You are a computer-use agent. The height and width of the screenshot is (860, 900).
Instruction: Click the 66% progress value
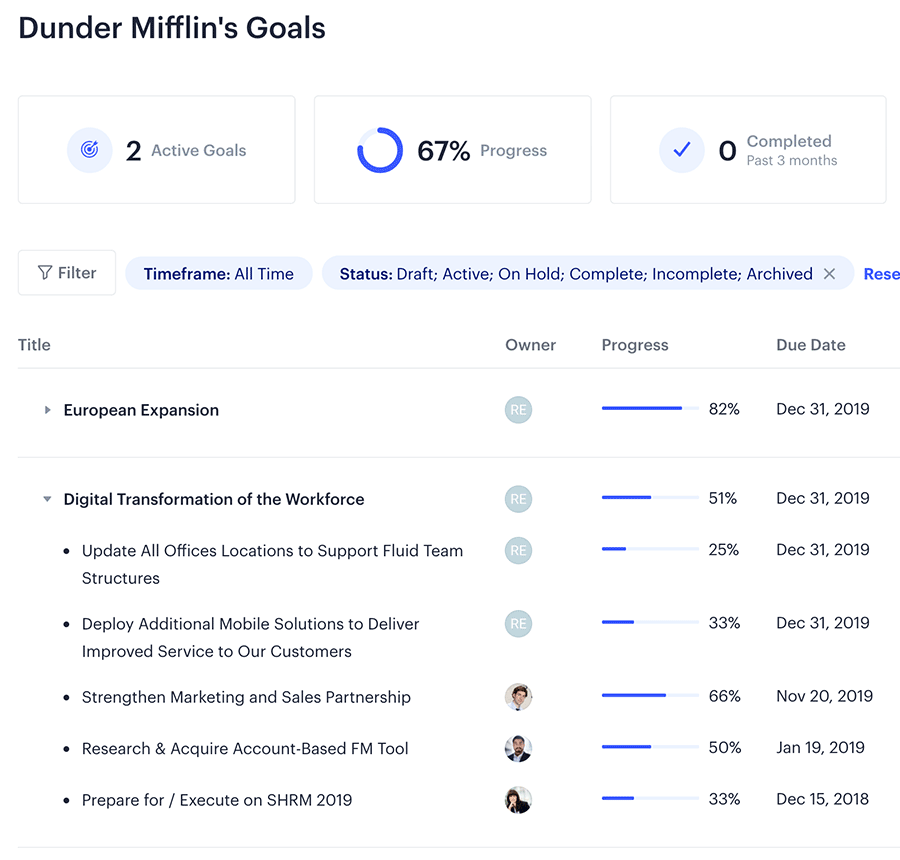coord(724,696)
